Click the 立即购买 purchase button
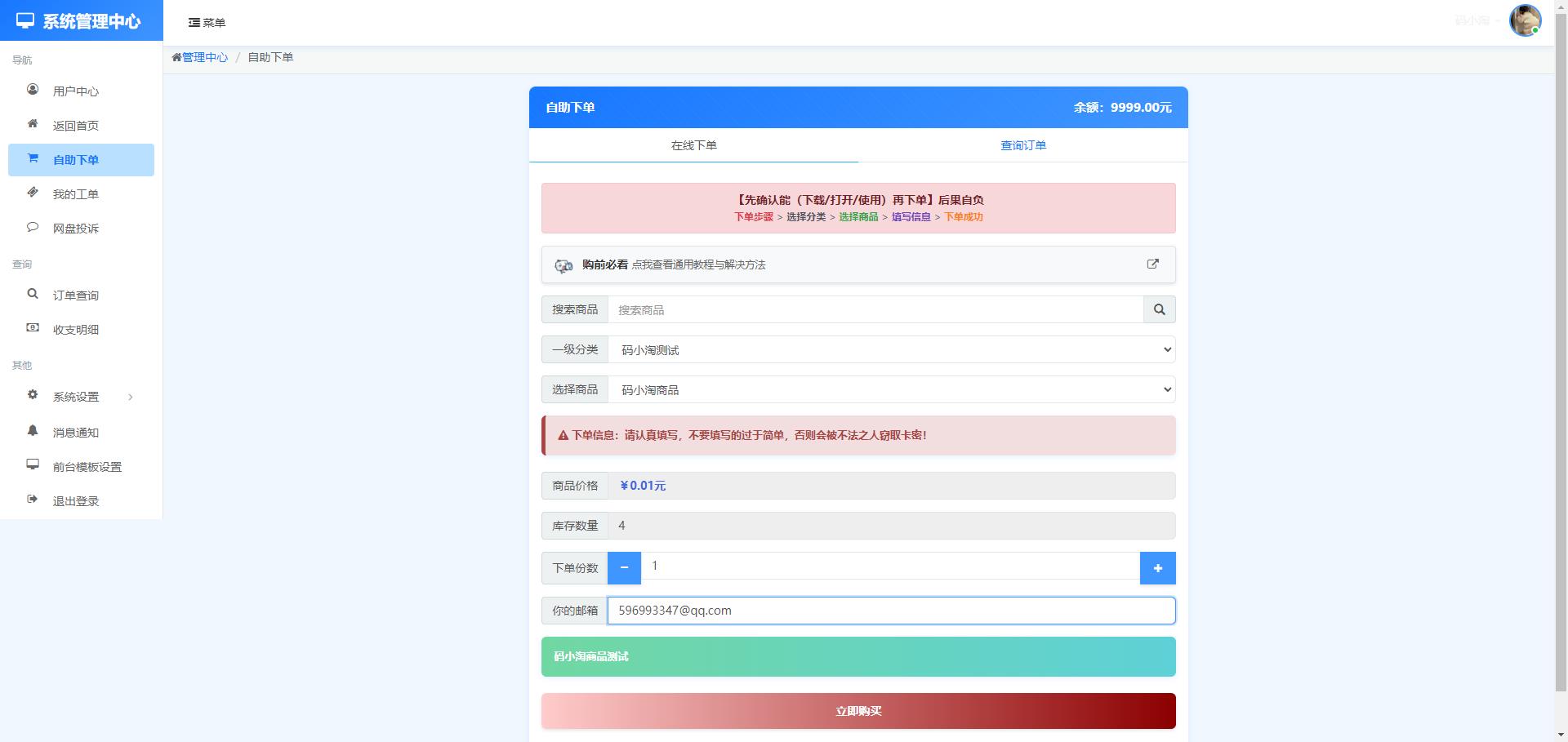This screenshot has height=742, width=1568. [x=857, y=711]
